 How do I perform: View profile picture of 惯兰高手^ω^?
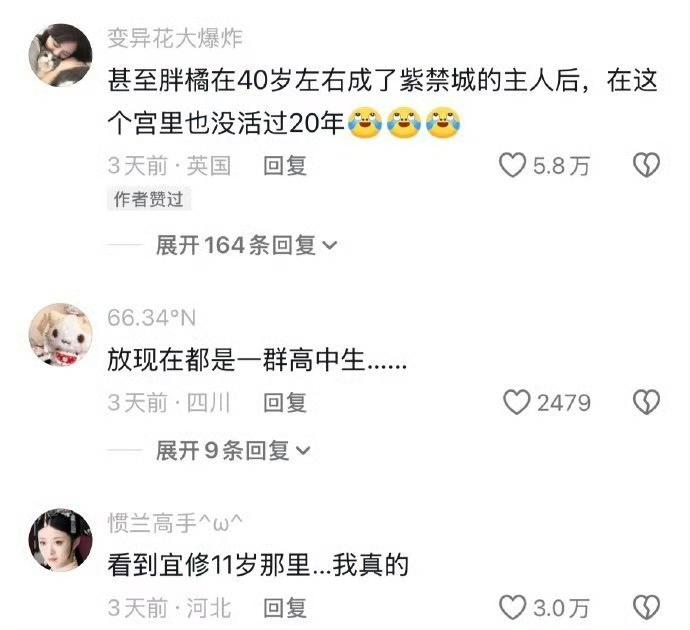[61, 540]
